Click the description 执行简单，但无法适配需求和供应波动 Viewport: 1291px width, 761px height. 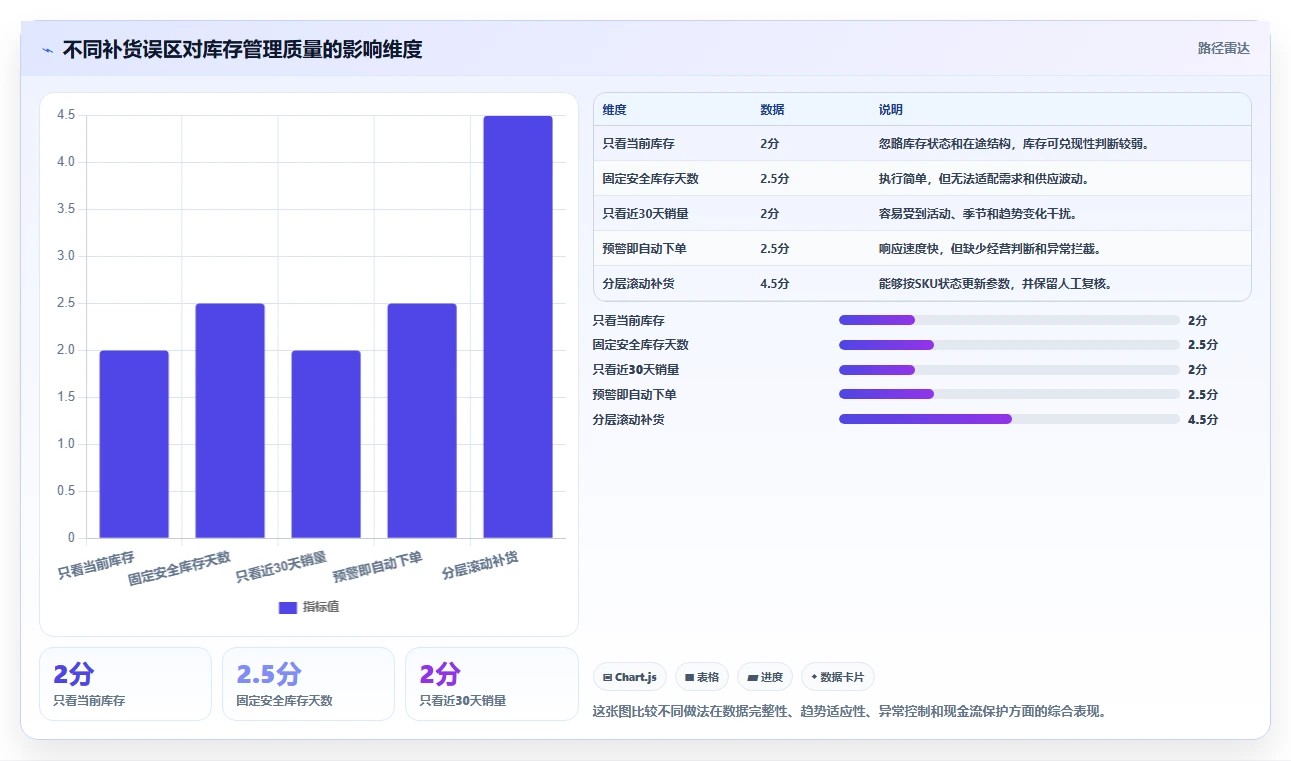pyautogui.click(x=983, y=179)
